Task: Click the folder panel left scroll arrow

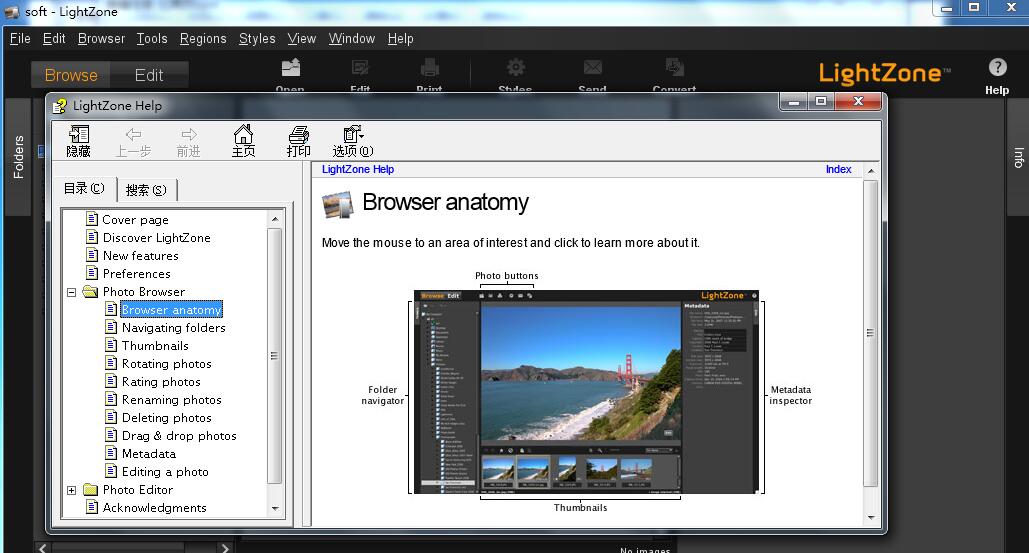Action: tap(43, 548)
